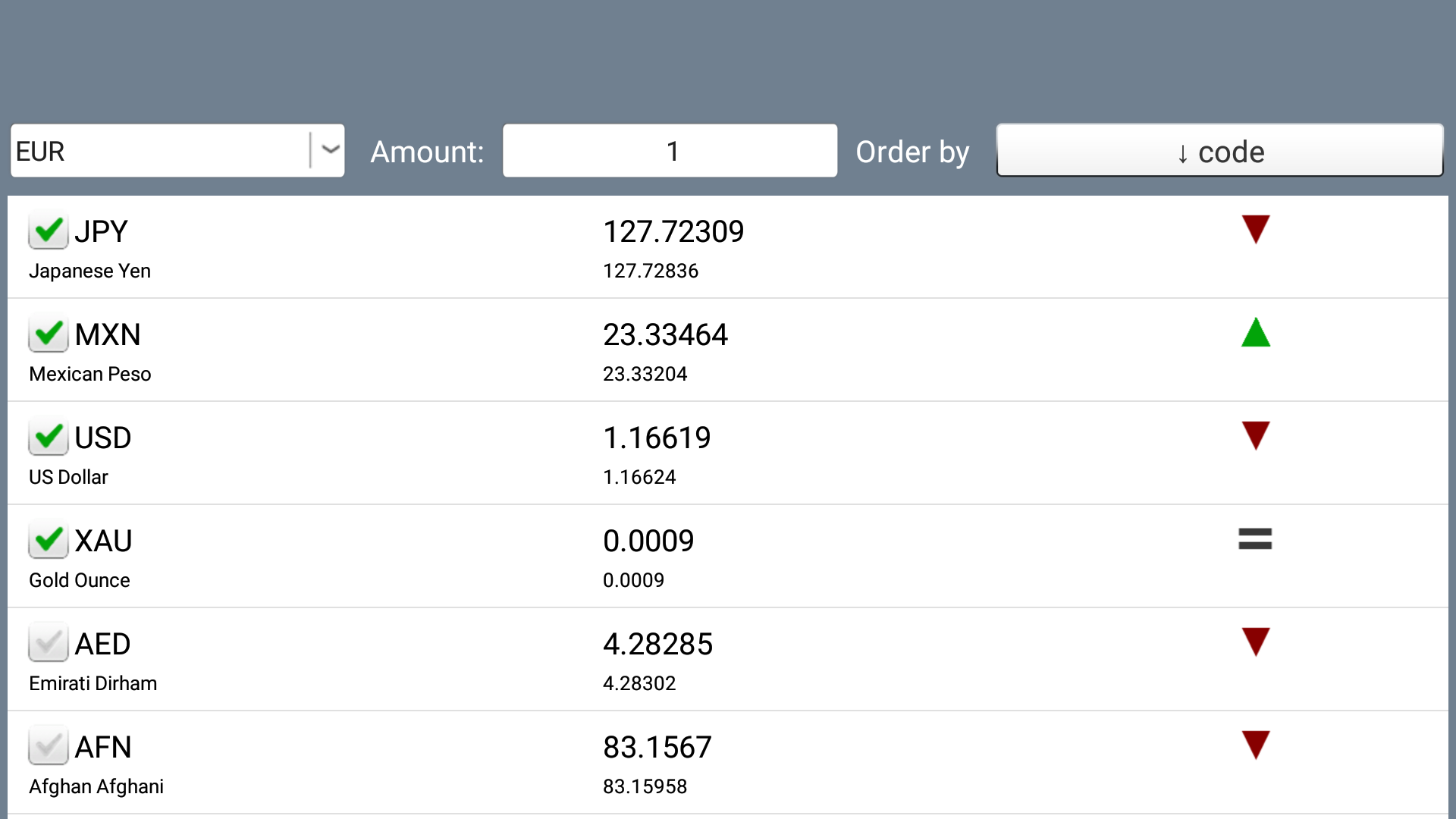Open the EUR base currency dropdown
Image resolution: width=1456 pixels, height=819 pixels.
tap(176, 151)
